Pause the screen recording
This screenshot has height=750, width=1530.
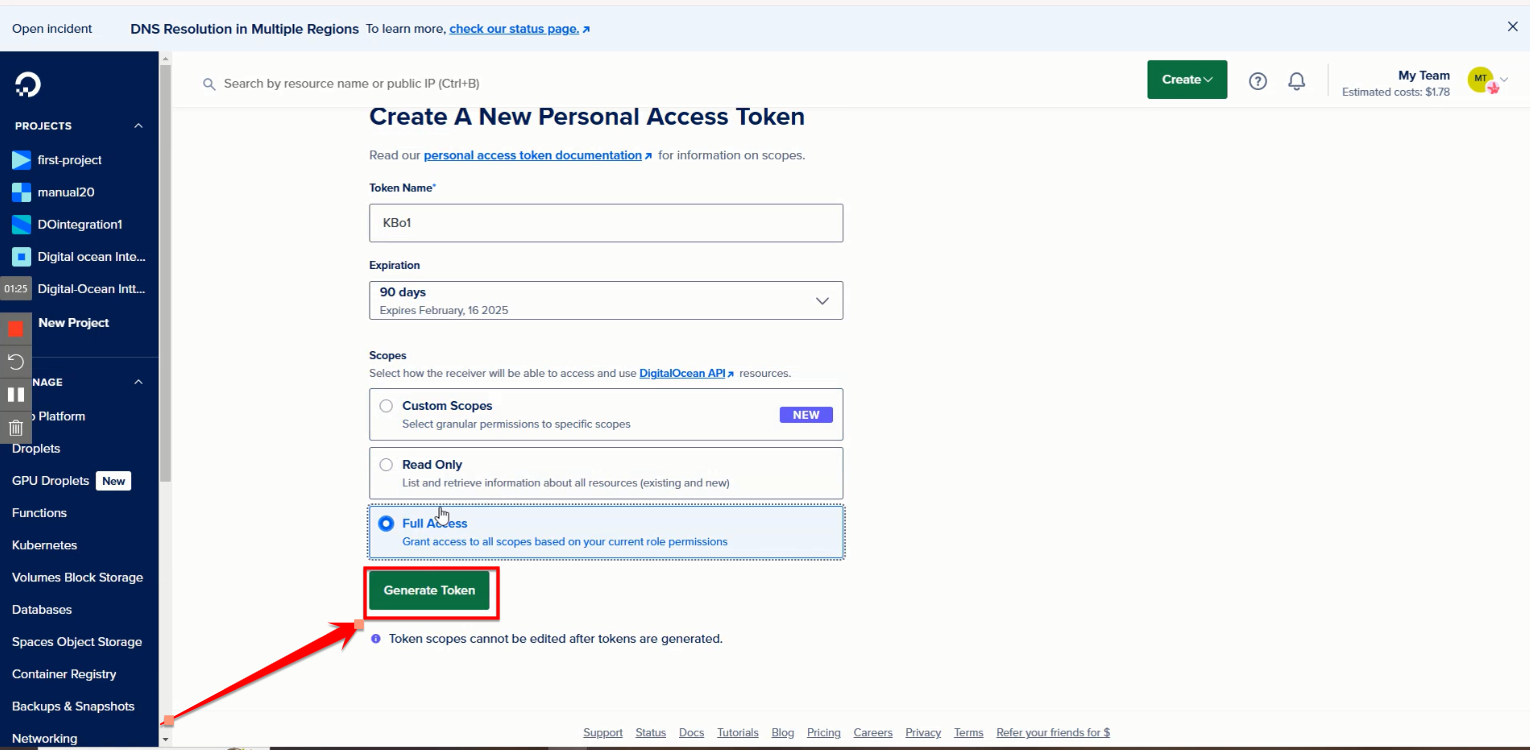click(16, 394)
